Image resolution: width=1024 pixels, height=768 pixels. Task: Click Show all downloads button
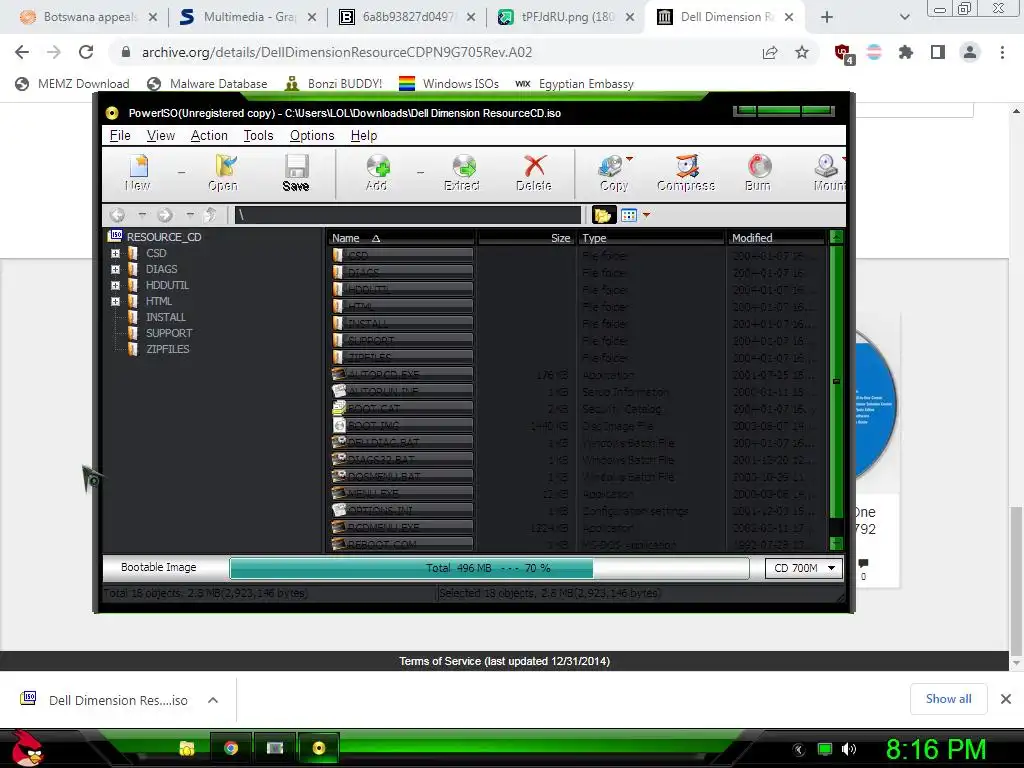(x=948, y=699)
